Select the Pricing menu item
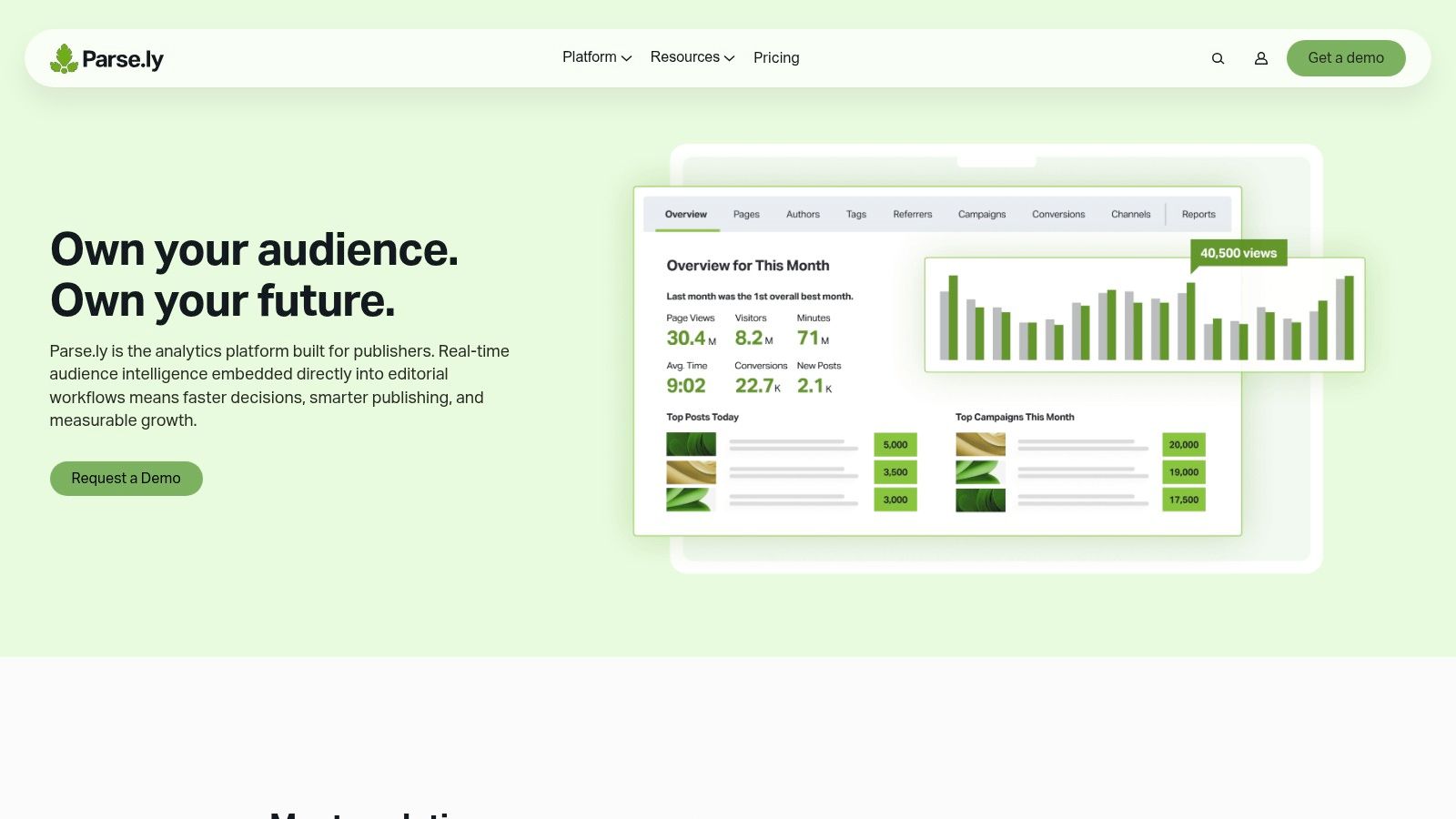This screenshot has height=819, width=1456. click(x=775, y=57)
